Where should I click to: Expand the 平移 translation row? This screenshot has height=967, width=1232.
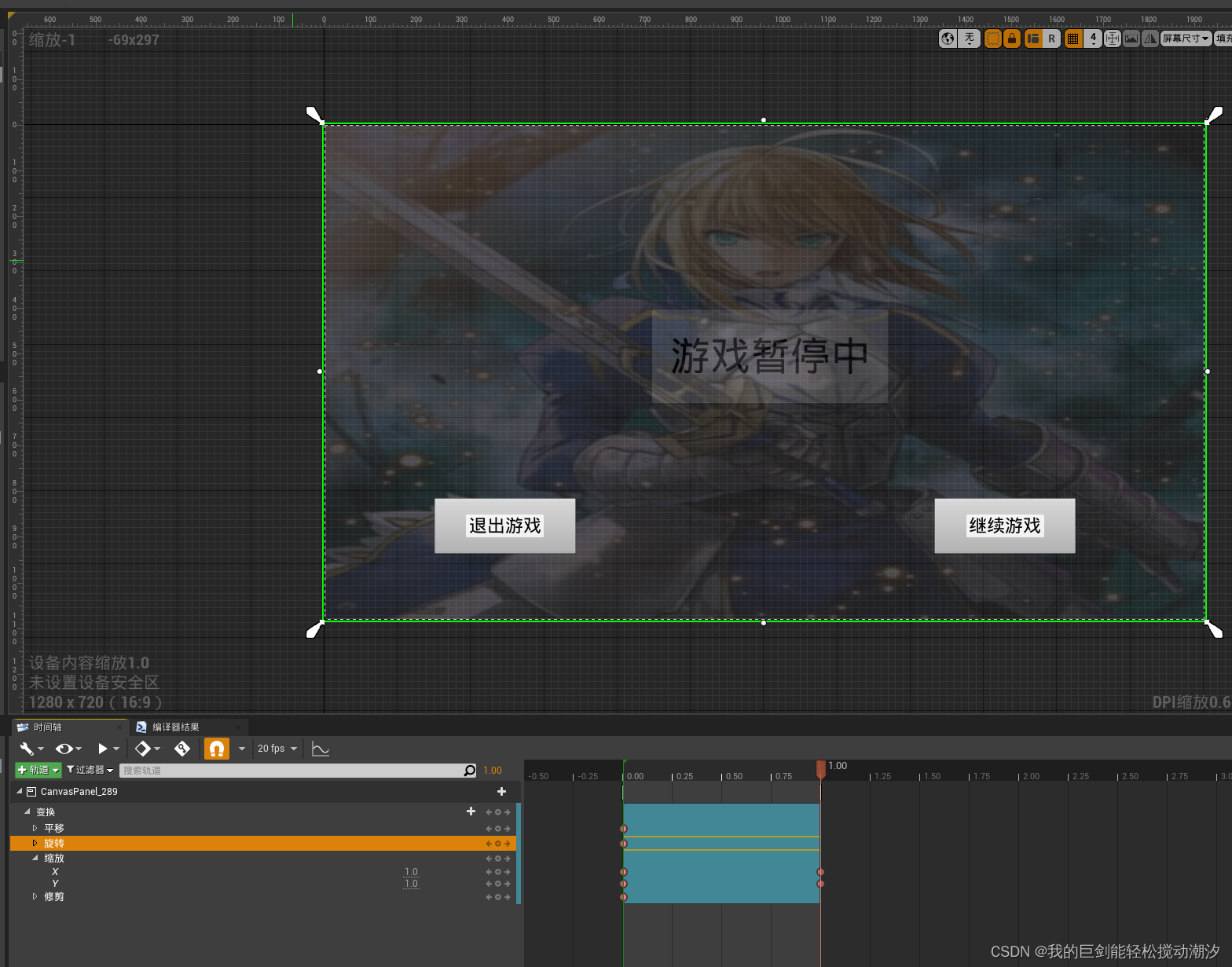click(x=35, y=828)
